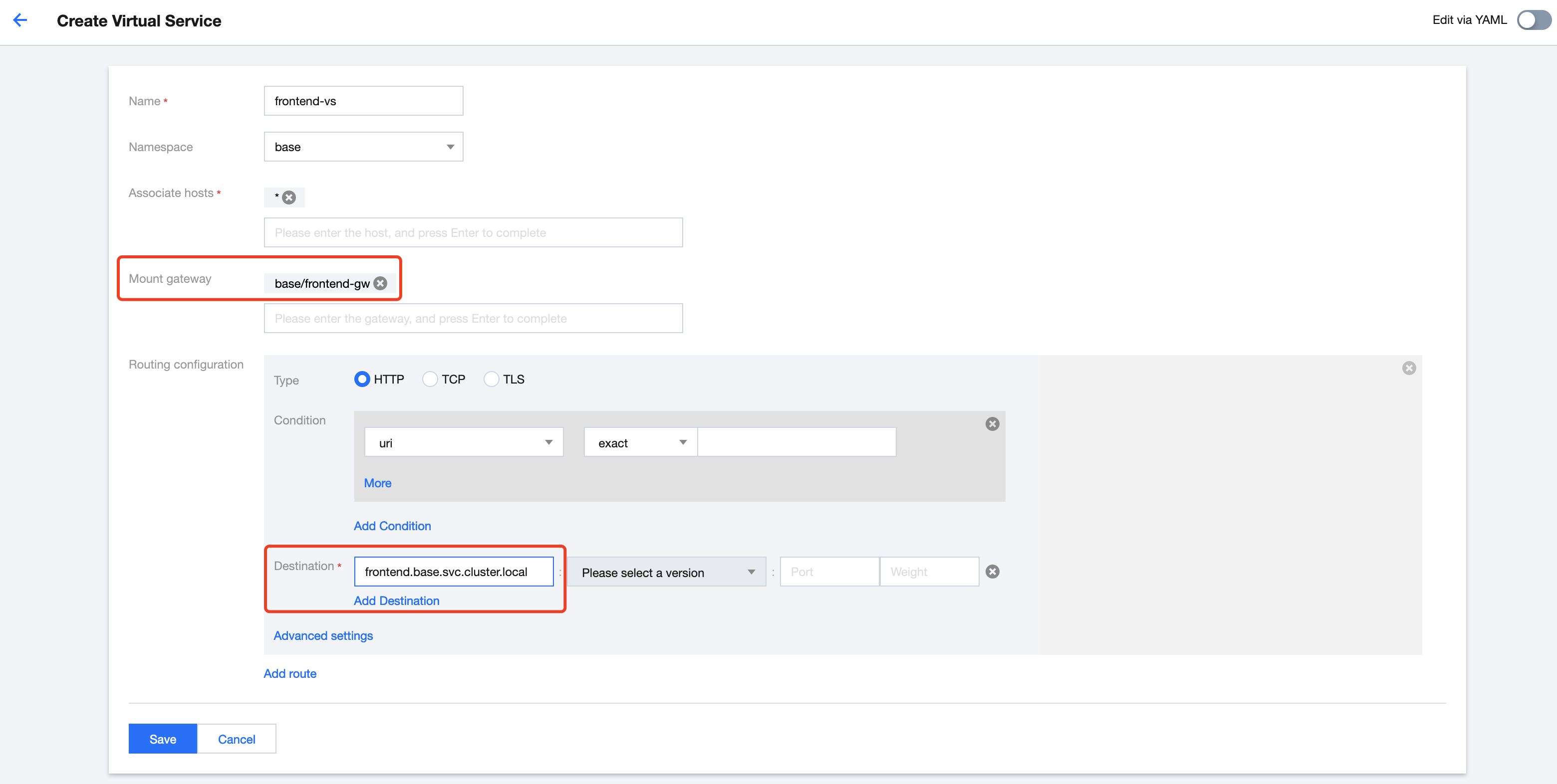This screenshot has height=784, width=1557.
Task: Open the version selection dropdown
Action: click(x=667, y=572)
